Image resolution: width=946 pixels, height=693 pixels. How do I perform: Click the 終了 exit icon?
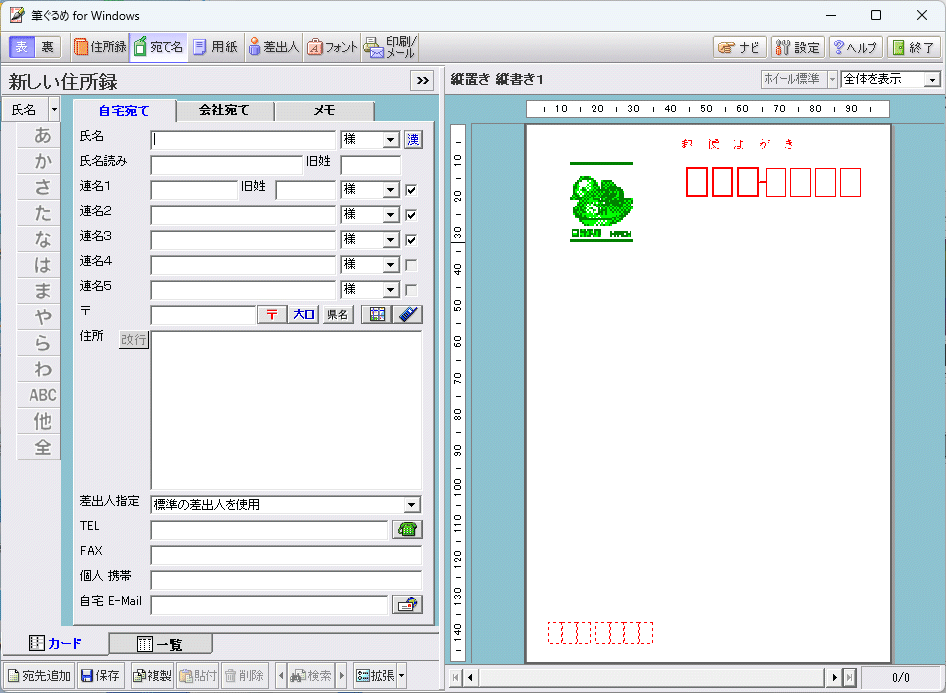[x=913, y=48]
